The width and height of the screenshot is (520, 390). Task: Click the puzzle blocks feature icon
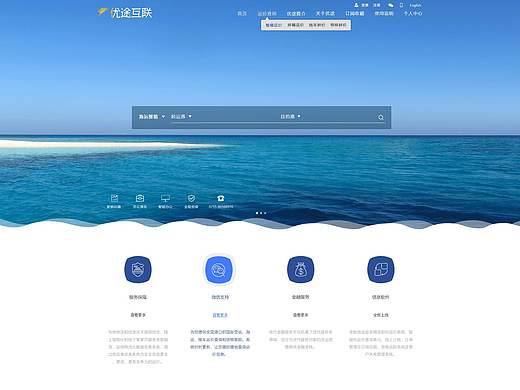click(x=381, y=269)
